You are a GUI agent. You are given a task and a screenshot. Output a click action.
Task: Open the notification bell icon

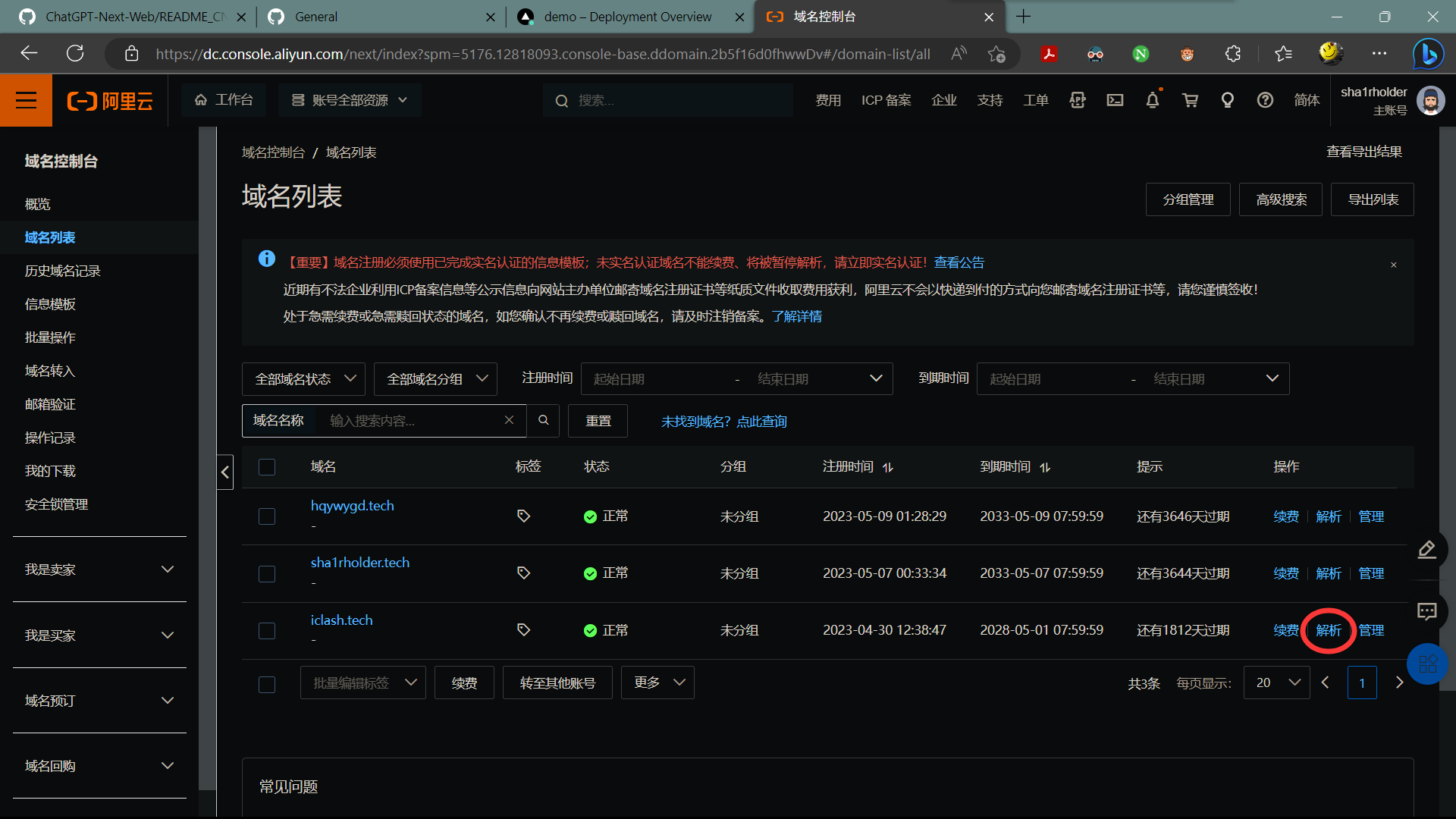point(1152,100)
